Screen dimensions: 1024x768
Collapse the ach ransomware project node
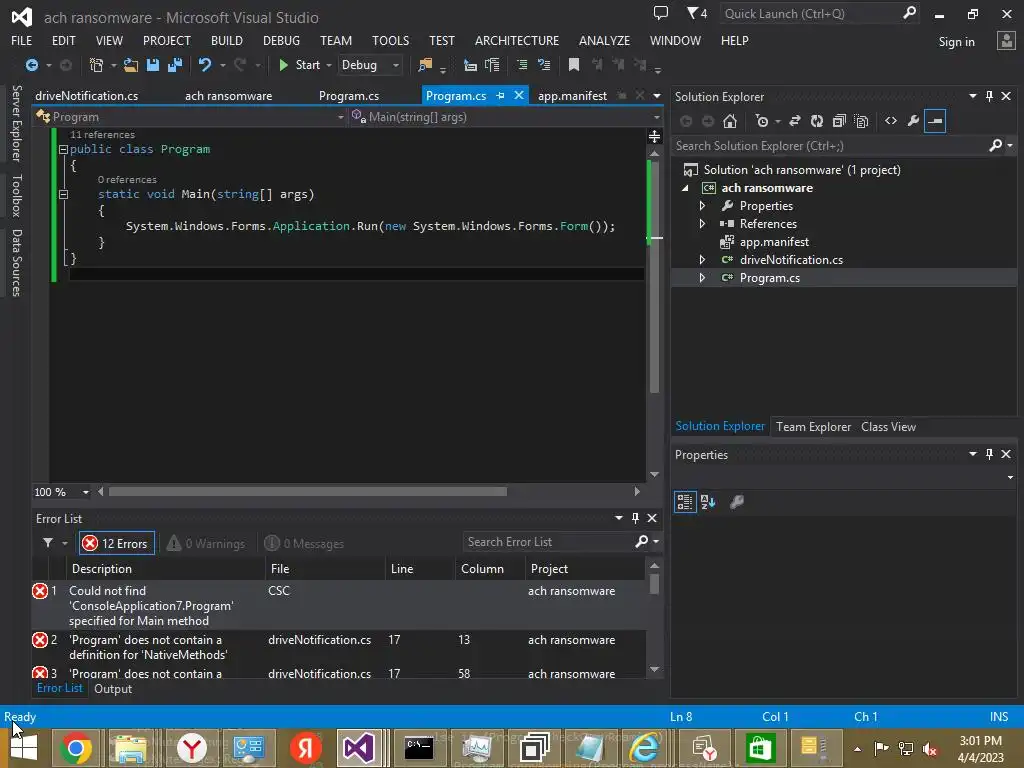tap(685, 188)
